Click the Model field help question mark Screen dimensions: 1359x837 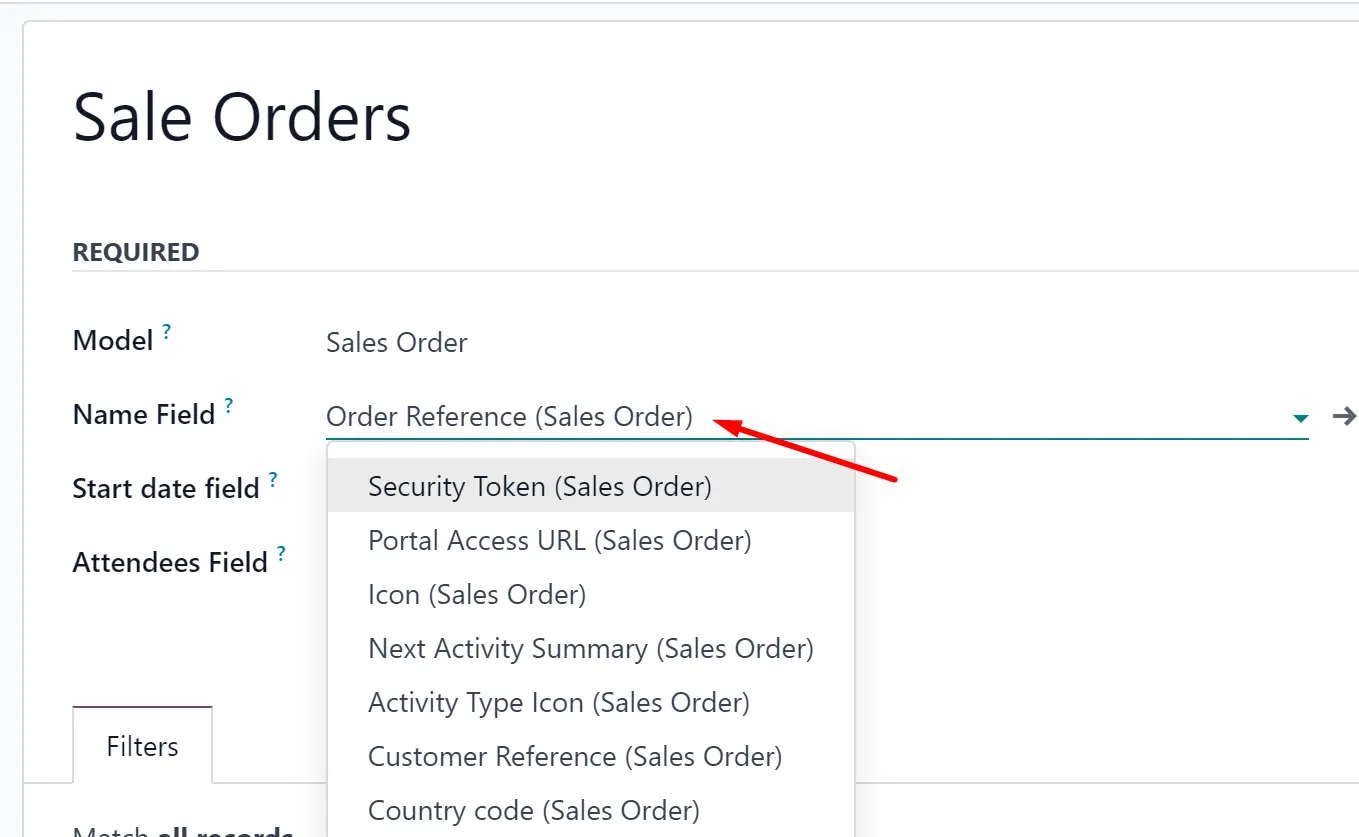click(x=167, y=332)
